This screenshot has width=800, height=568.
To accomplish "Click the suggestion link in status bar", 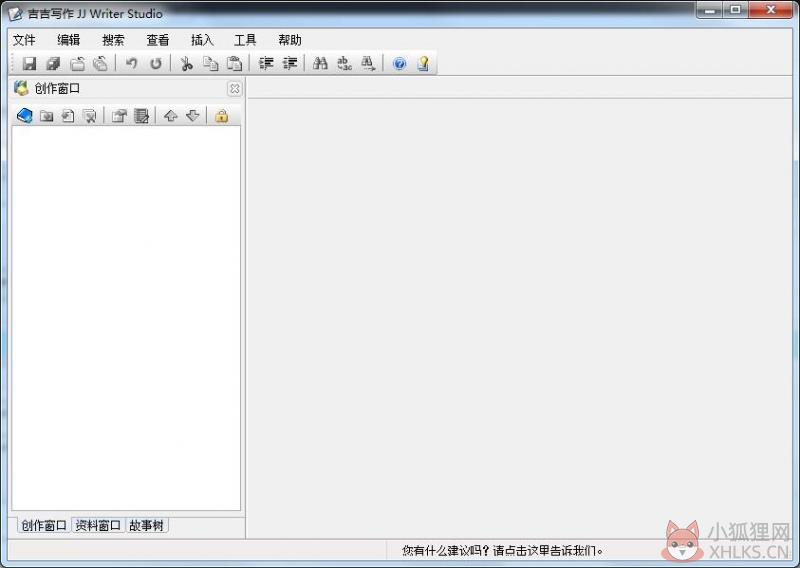I will (x=503, y=551).
